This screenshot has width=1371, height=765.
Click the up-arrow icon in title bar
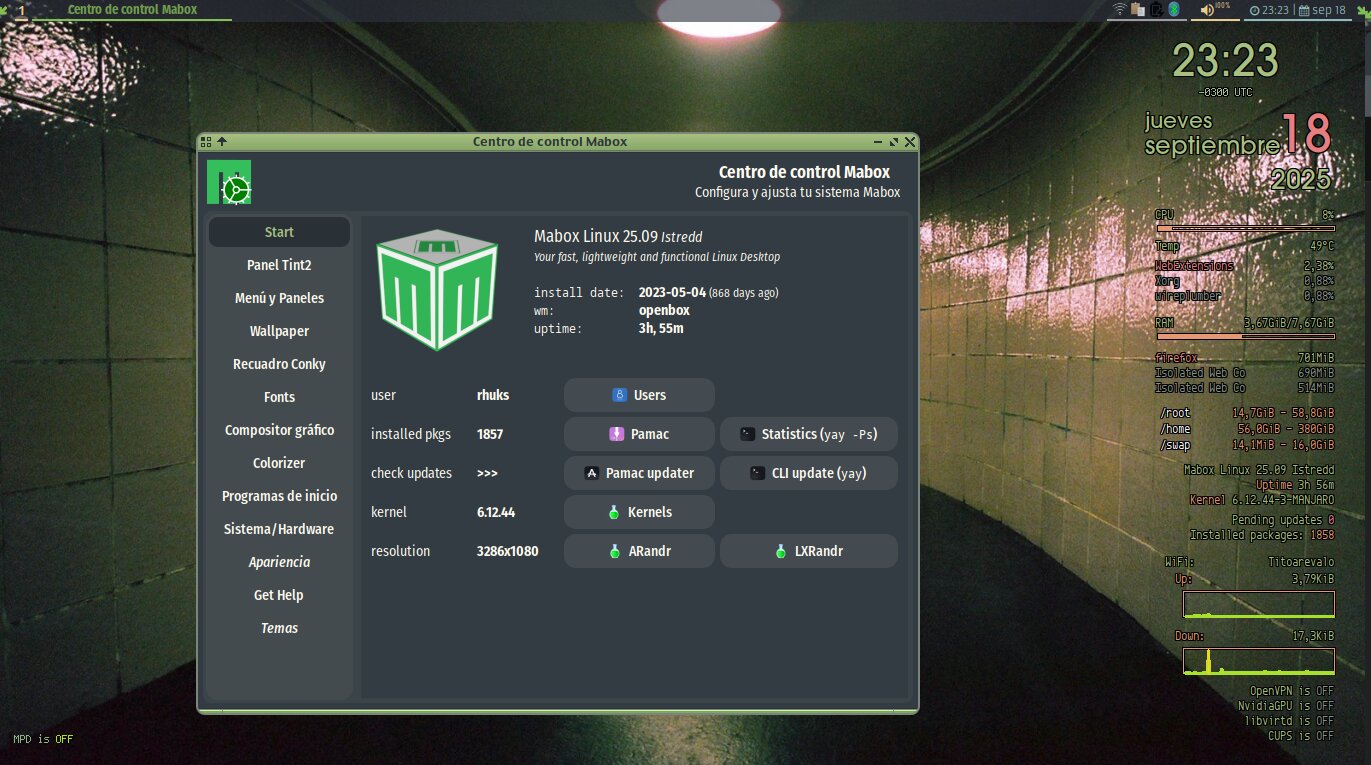point(222,142)
